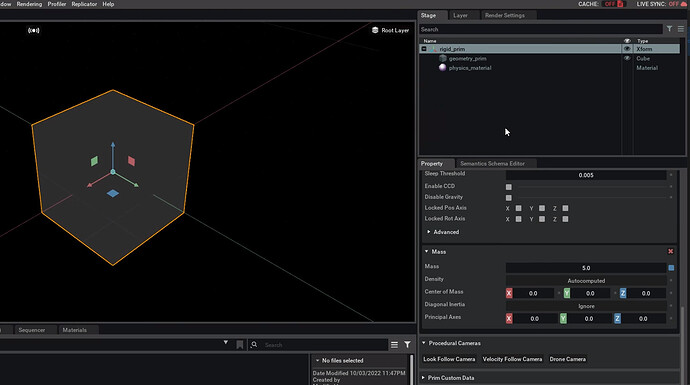Click the content browser bookmark icon

click(240, 345)
